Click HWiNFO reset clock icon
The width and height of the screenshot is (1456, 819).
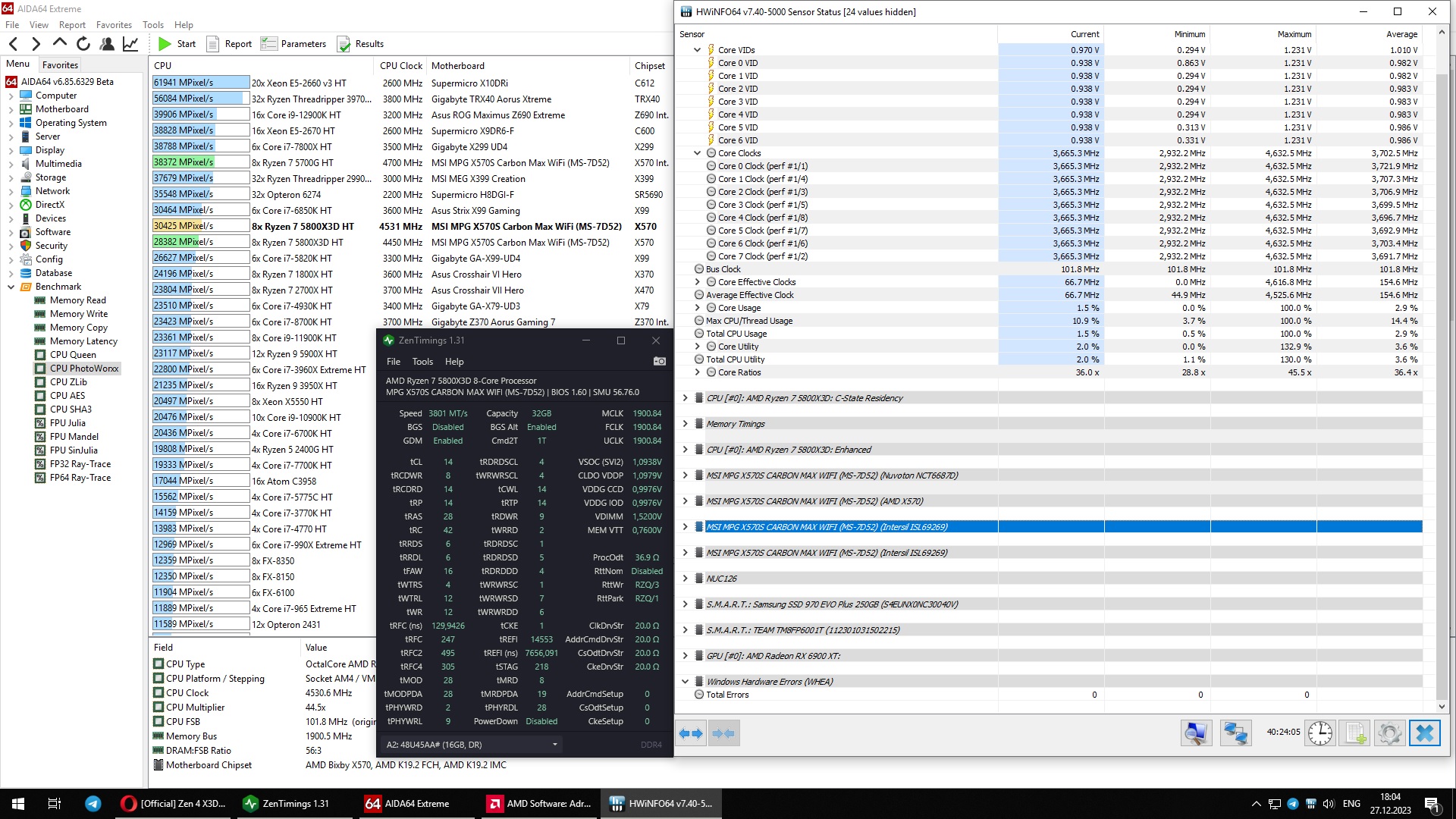[x=1320, y=733]
